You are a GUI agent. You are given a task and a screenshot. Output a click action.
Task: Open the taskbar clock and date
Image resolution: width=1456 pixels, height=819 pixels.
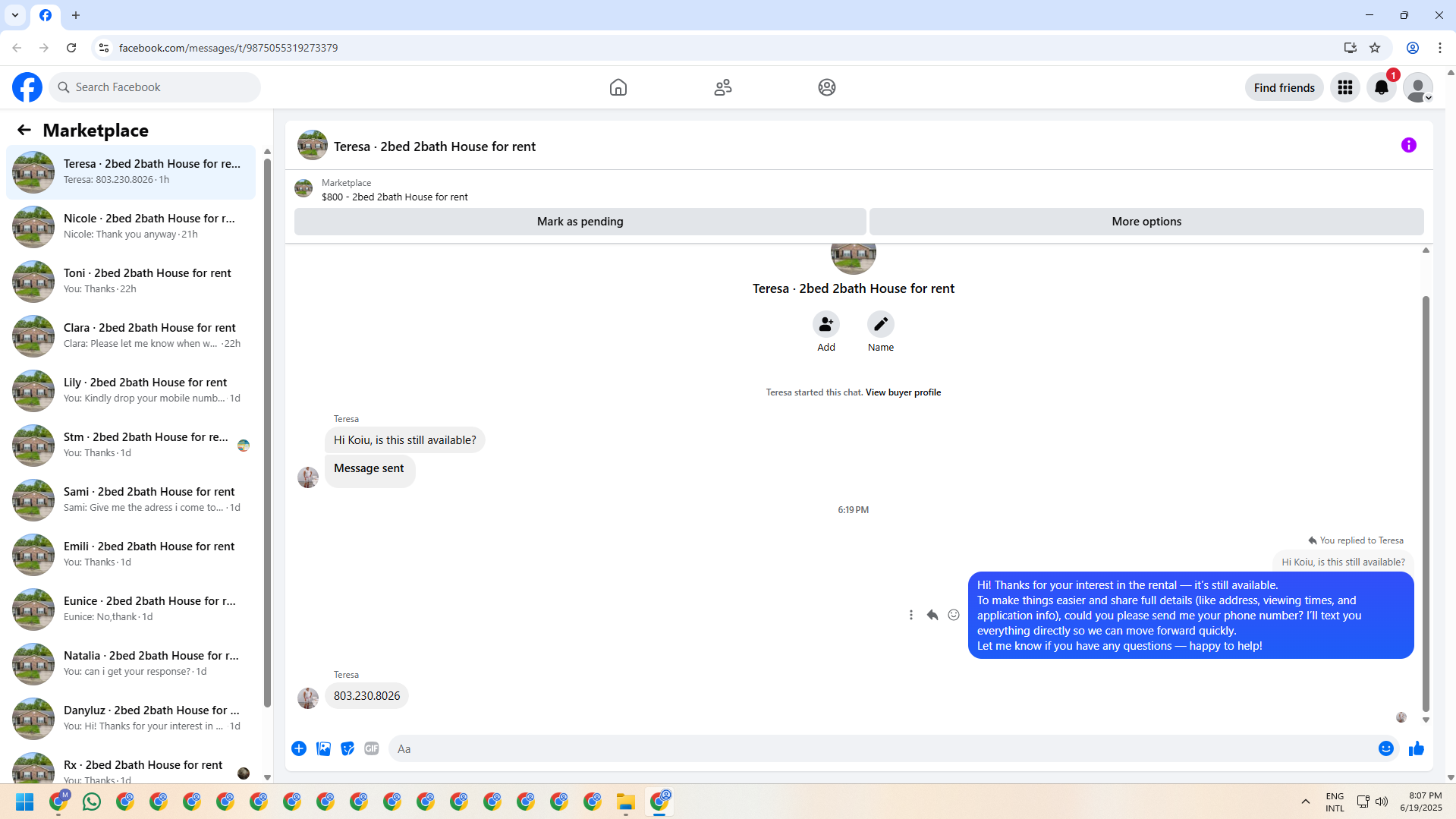(x=1421, y=802)
